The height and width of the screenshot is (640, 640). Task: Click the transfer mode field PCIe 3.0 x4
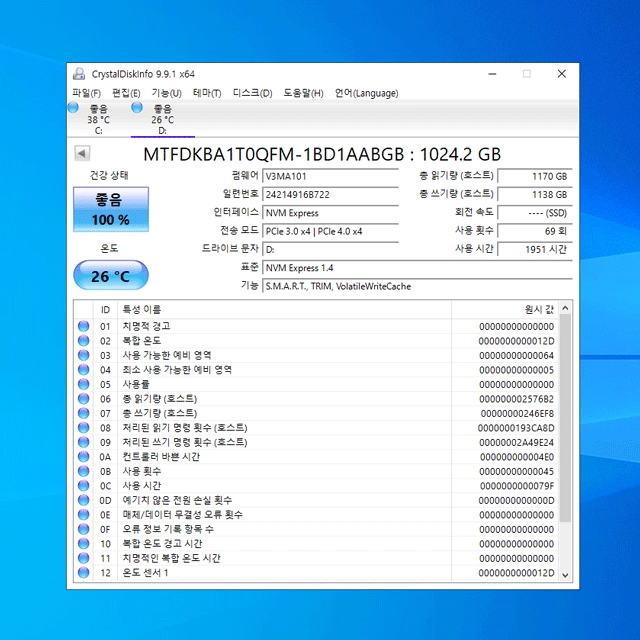[x=330, y=231]
